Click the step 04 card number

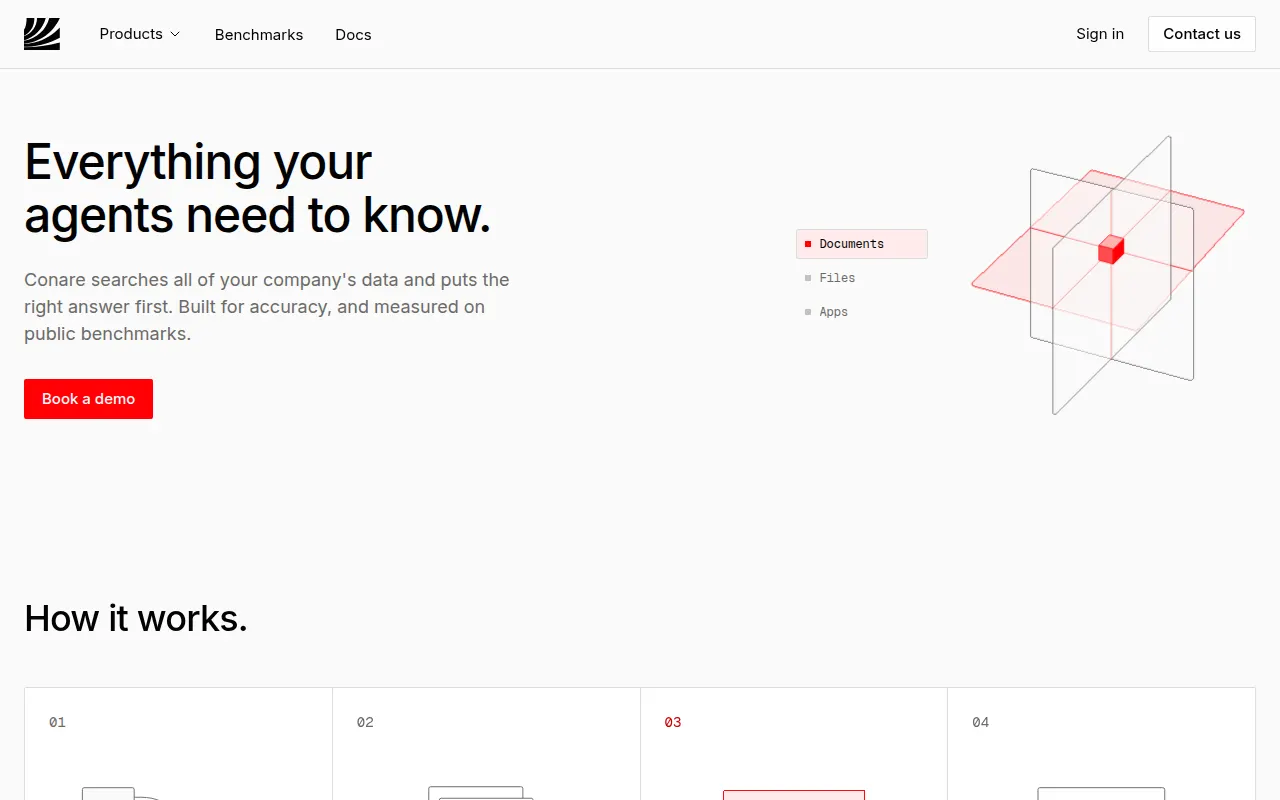(981, 722)
